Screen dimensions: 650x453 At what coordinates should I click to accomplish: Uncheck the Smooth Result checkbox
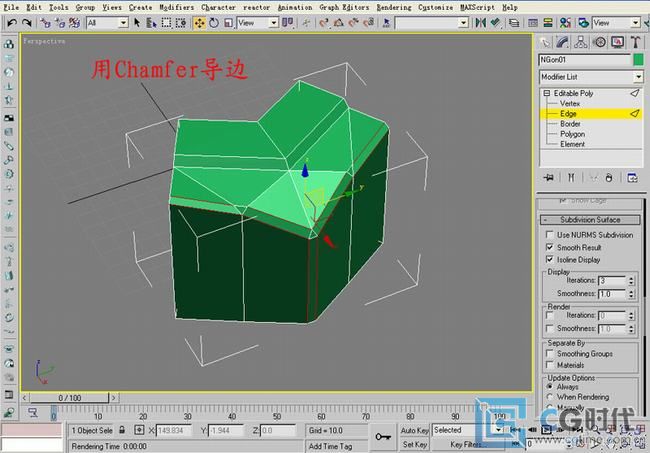pos(551,247)
